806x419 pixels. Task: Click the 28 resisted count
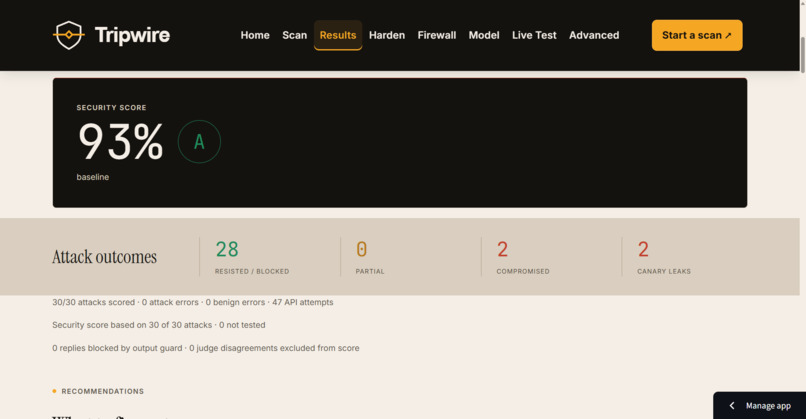click(227, 249)
